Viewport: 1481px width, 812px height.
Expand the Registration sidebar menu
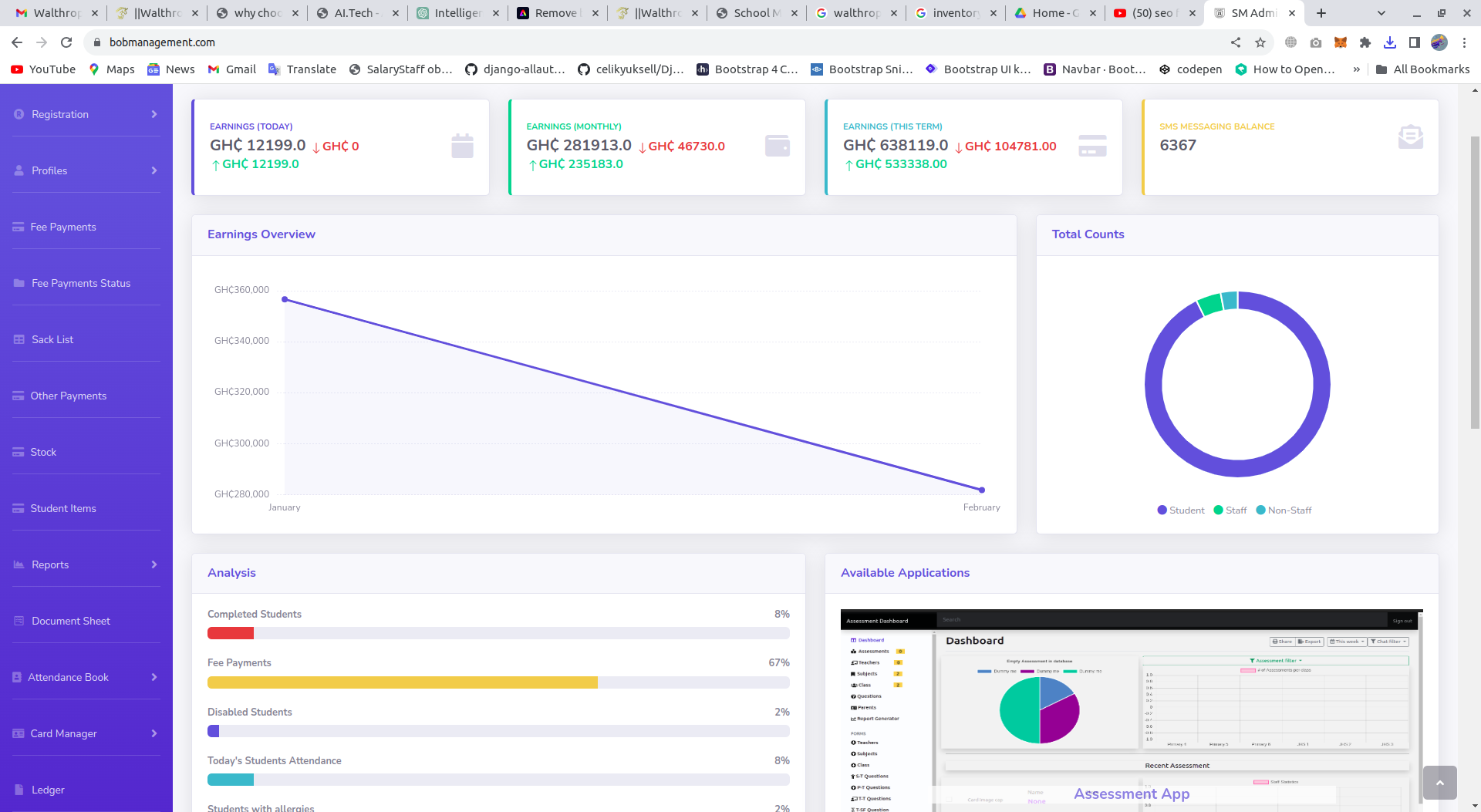point(86,114)
